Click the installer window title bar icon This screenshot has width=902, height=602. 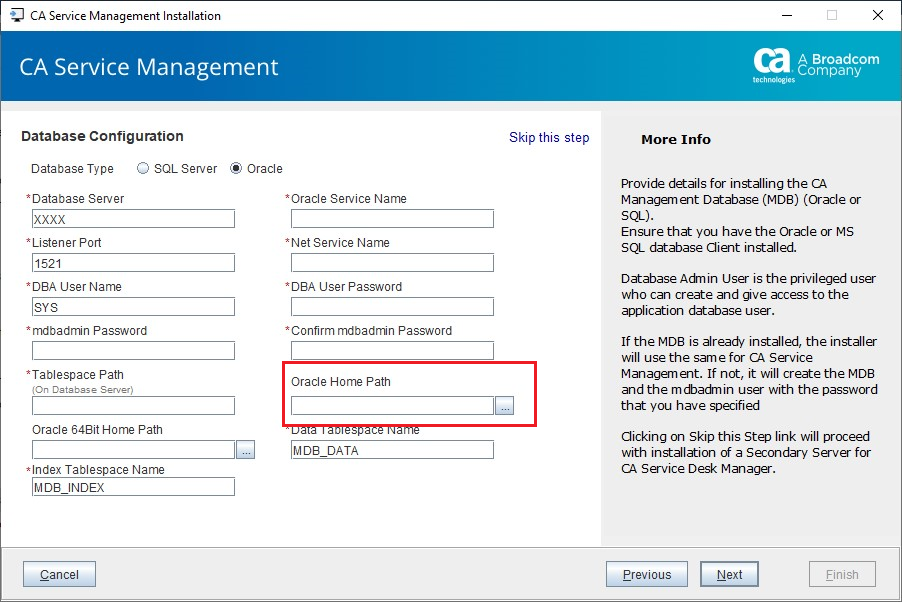click(16, 16)
